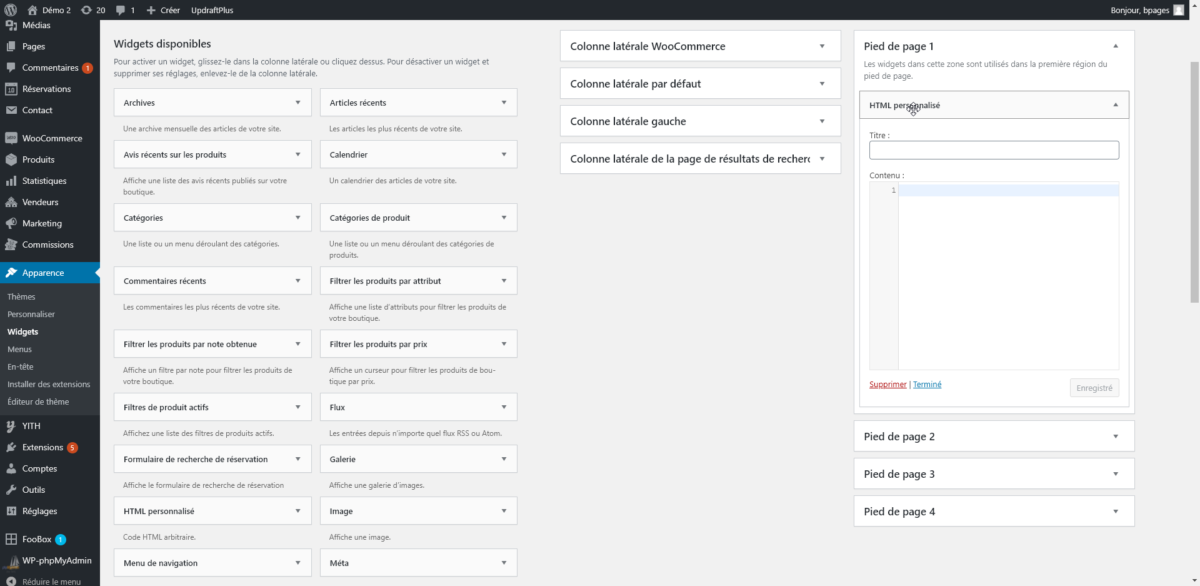Image resolution: width=1200 pixels, height=586 pixels.
Task: Click the WordPress logo icon in admin bar
Action: 11,10
